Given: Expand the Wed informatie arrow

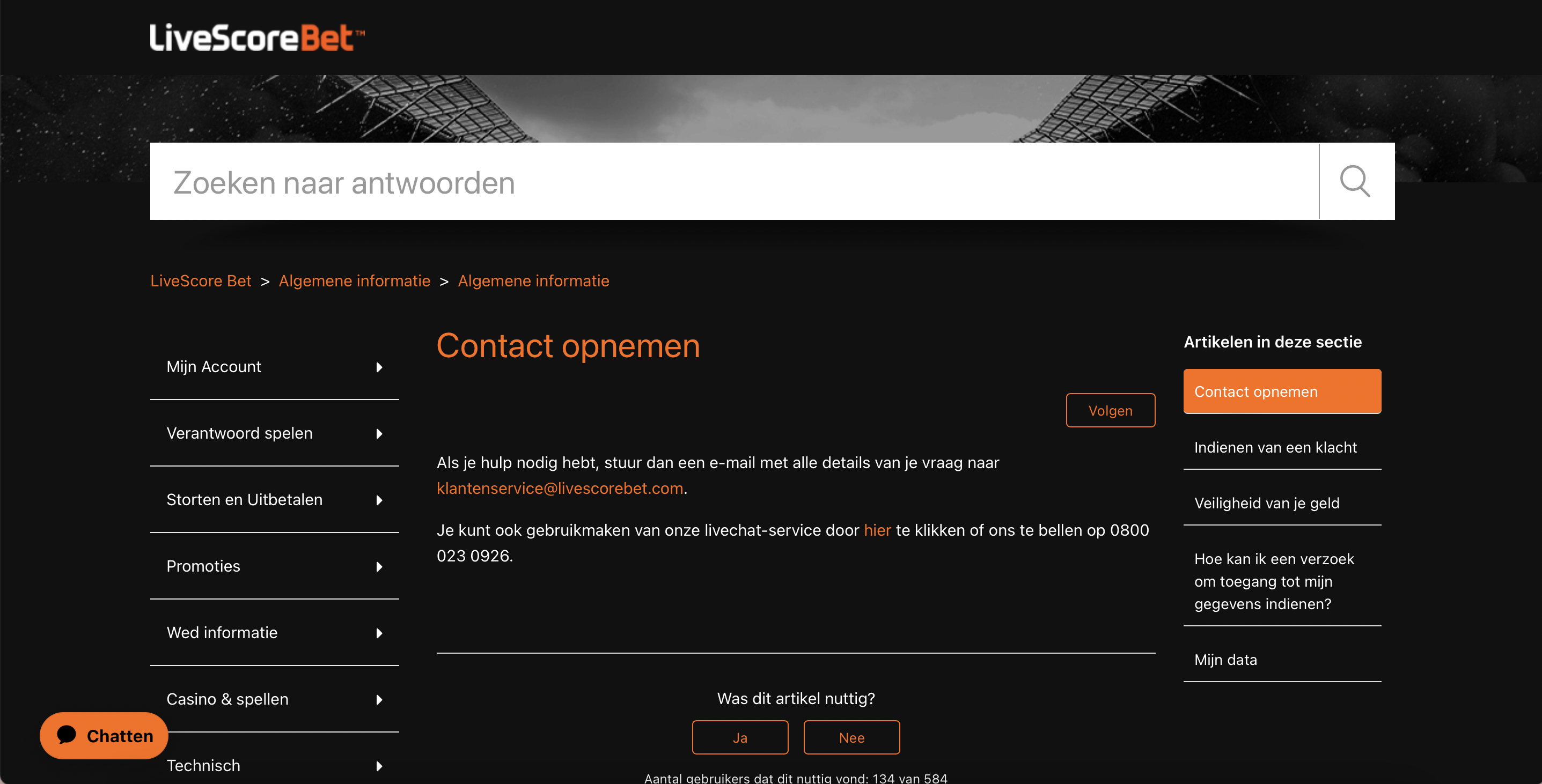Looking at the screenshot, I should point(379,633).
